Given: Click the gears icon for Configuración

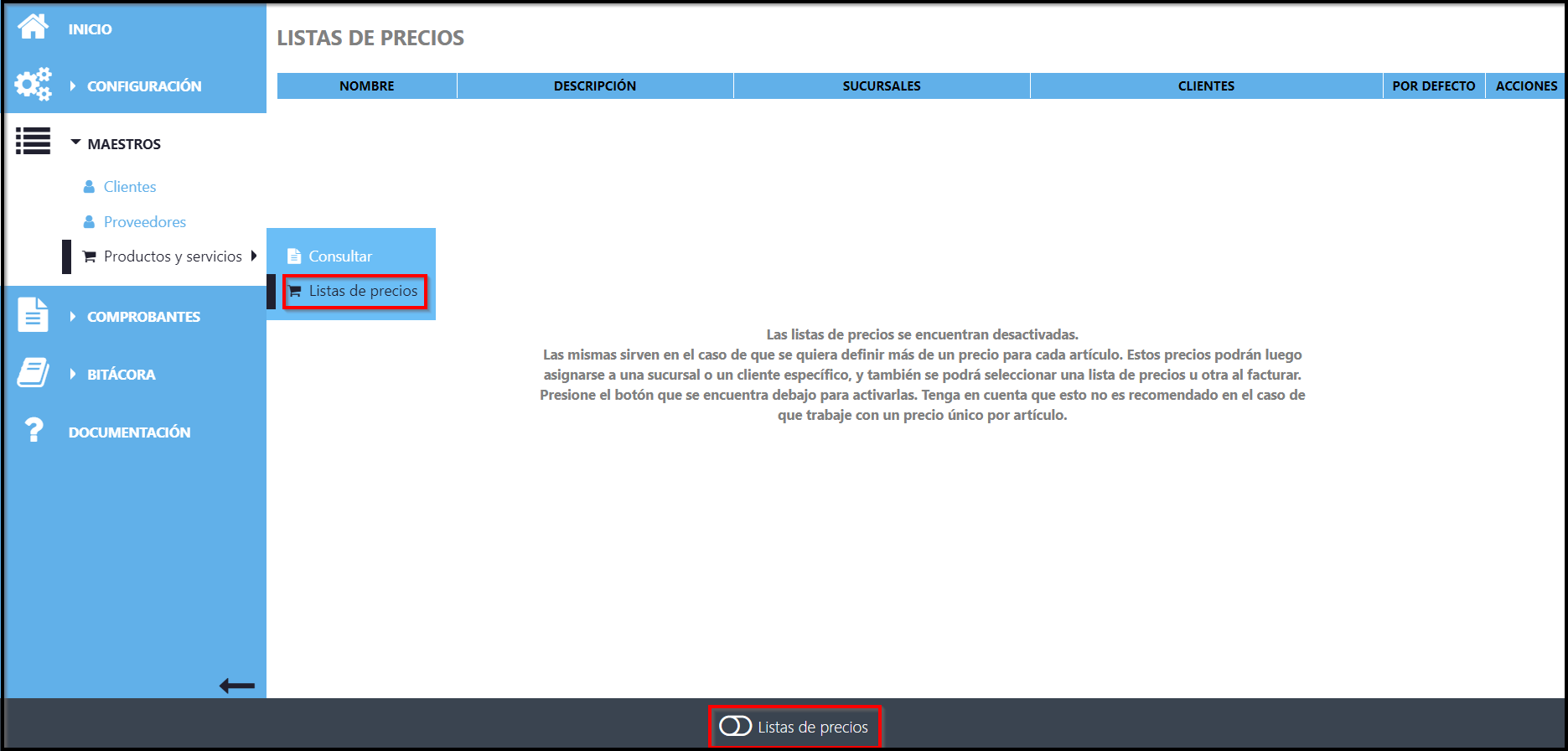Looking at the screenshot, I should click(x=33, y=85).
